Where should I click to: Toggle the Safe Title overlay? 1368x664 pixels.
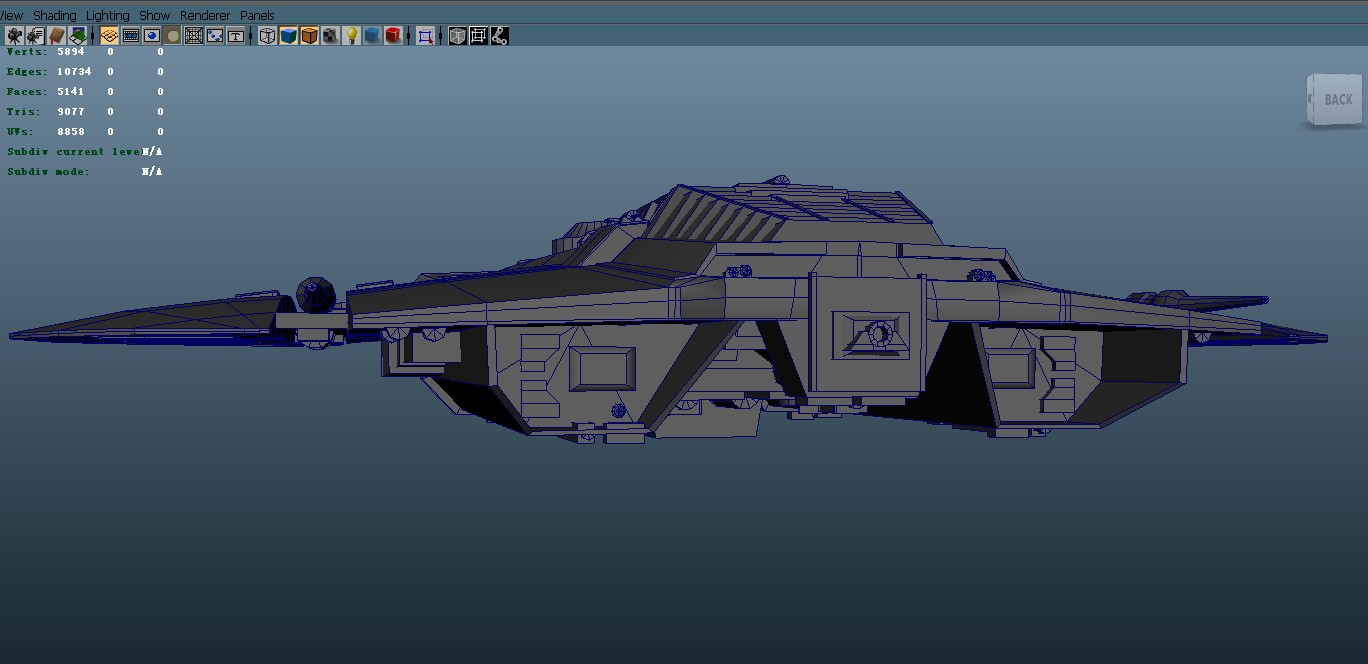tap(236, 36)
